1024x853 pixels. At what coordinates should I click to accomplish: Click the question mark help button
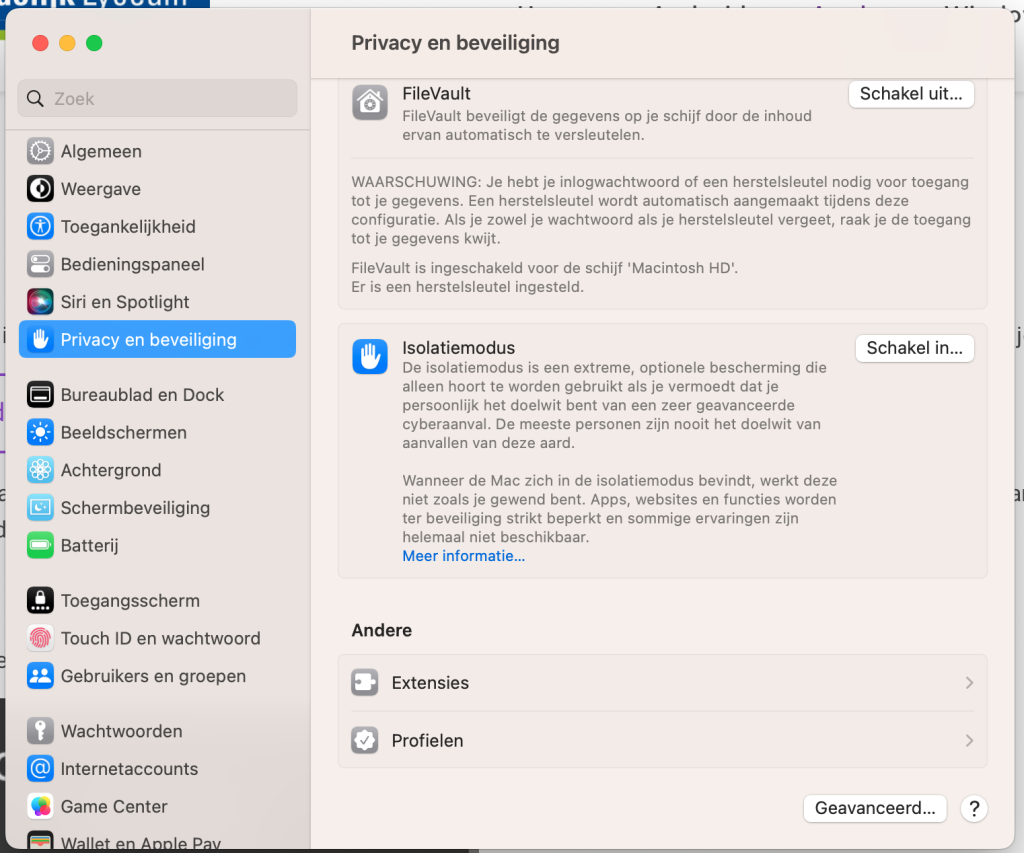(x=973, y=808)
